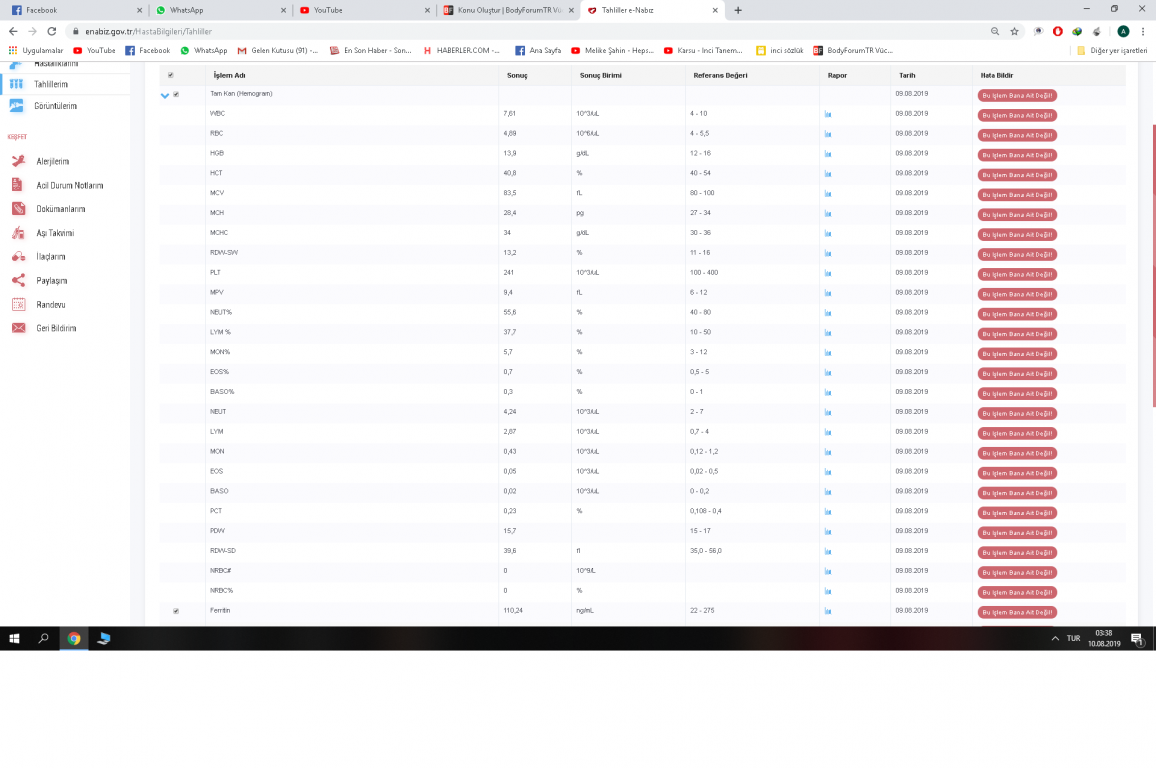Image resolution: width=1156 pixels, height=768 pixels.
Task: Switch to the Facebook browser tab
Action: tap(75, 10)
